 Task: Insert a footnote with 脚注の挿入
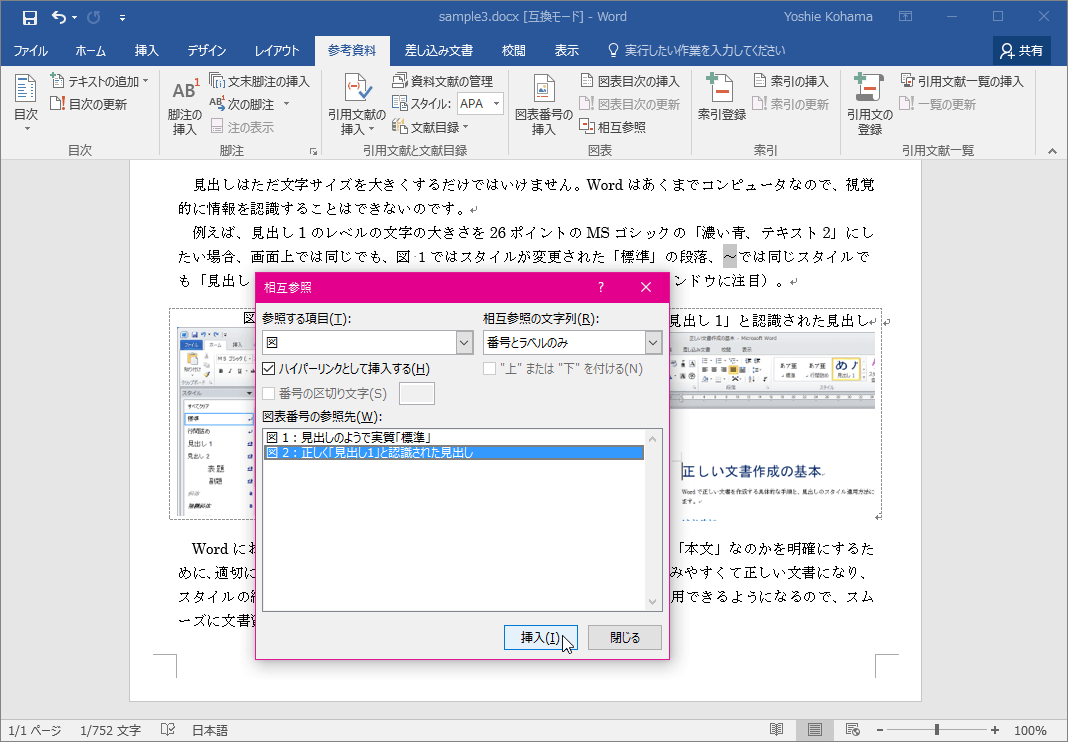click(x=185, y=106)
